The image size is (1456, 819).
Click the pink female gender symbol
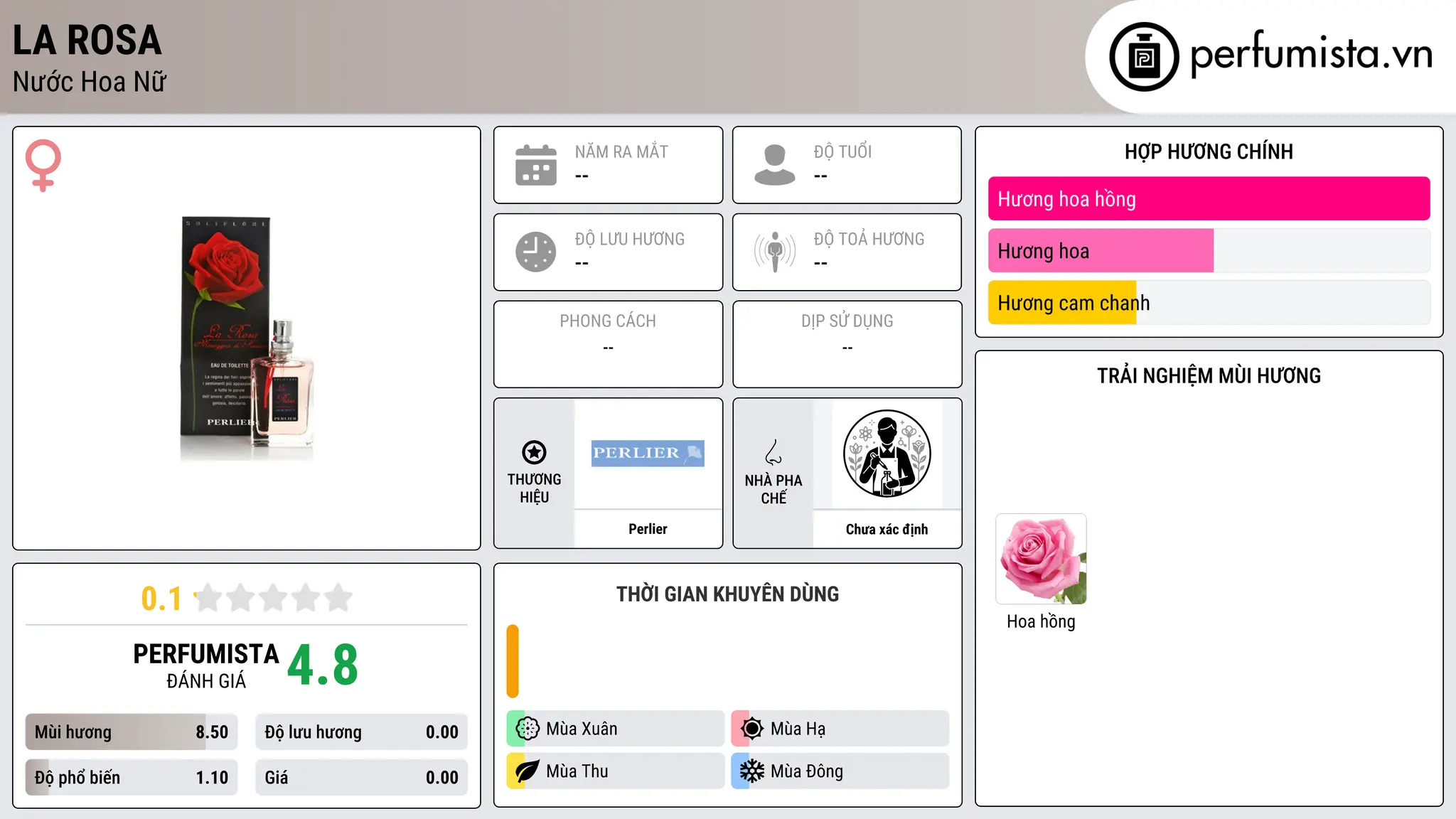[43, 165]
